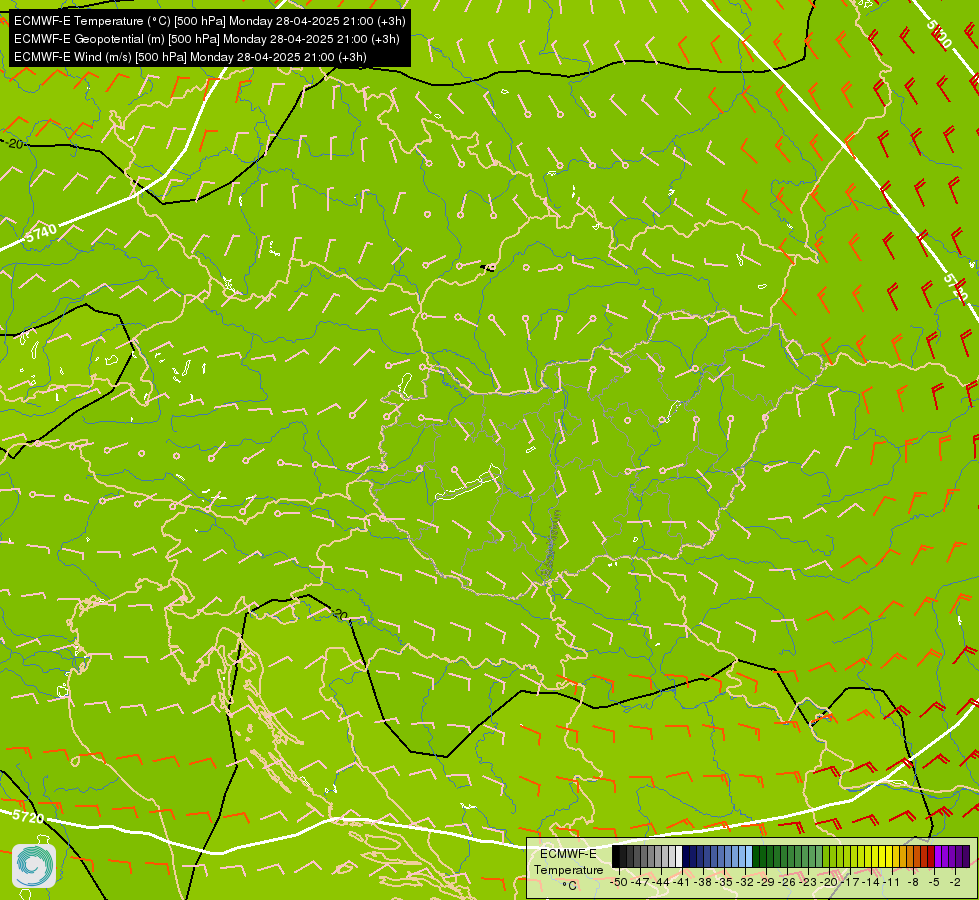979x900 pixels.
Task: Click the 5720 contour label above the swirl logo
Action: 28,817
